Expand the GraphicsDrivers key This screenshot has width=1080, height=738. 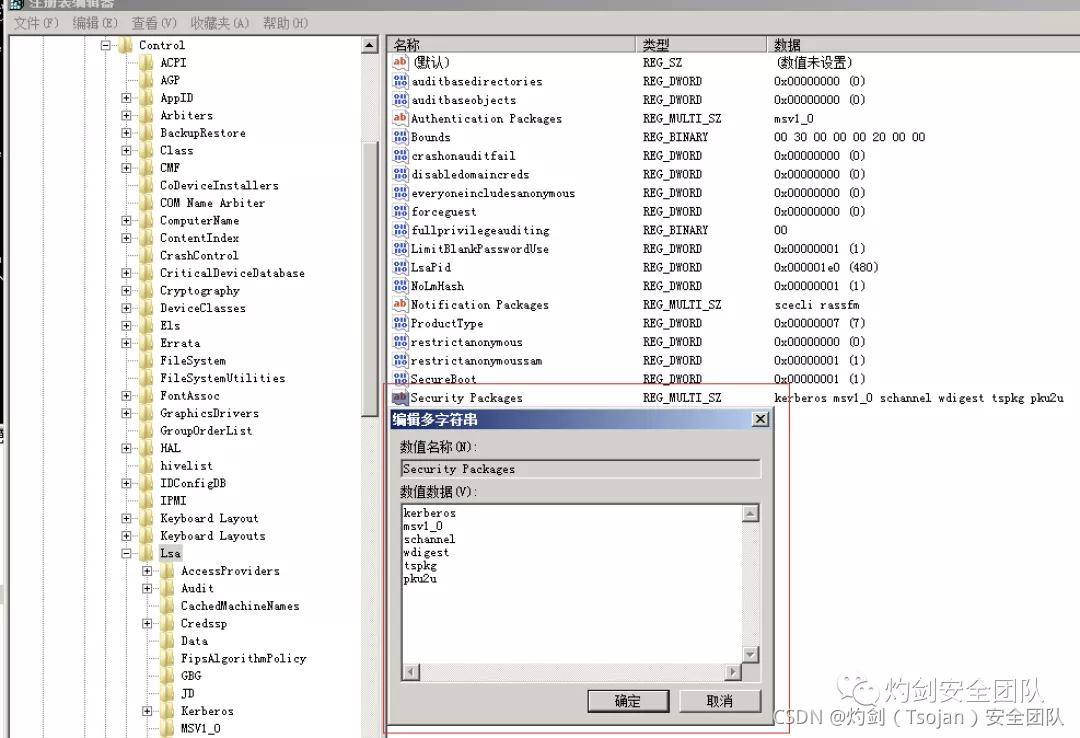point(126,413)
